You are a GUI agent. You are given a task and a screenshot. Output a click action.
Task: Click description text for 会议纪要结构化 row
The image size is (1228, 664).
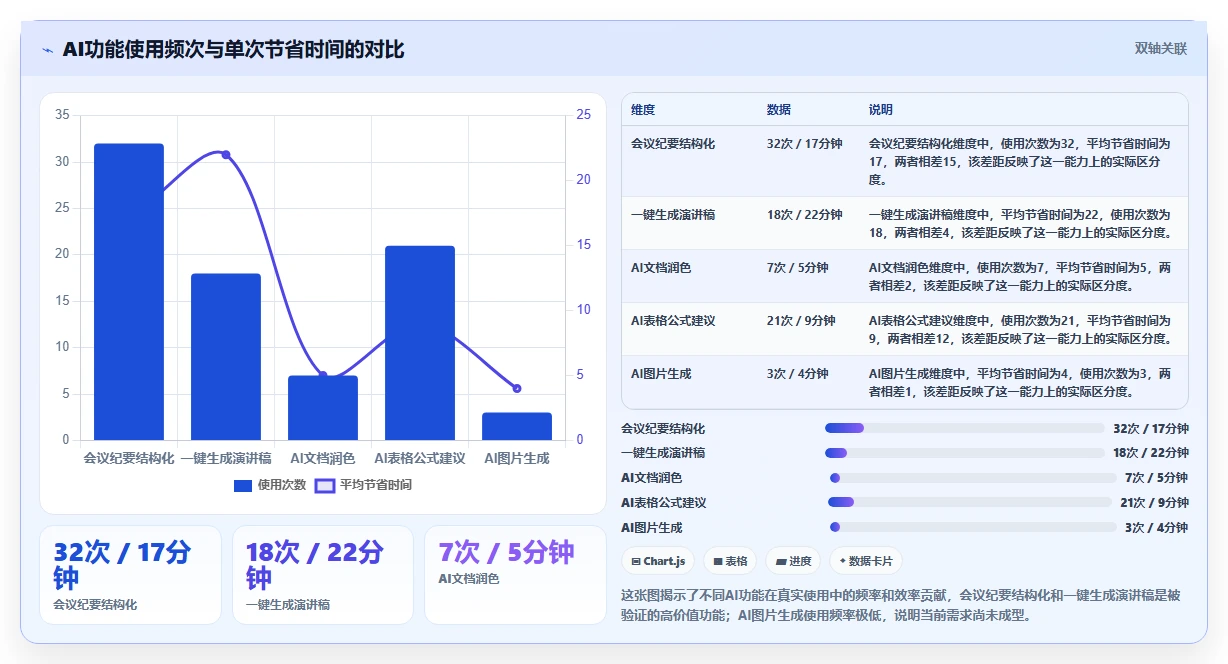point(1020,162)
